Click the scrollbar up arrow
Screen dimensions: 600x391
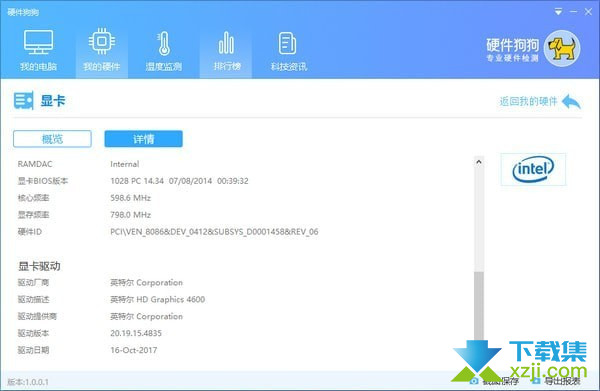tap(479, 162)
